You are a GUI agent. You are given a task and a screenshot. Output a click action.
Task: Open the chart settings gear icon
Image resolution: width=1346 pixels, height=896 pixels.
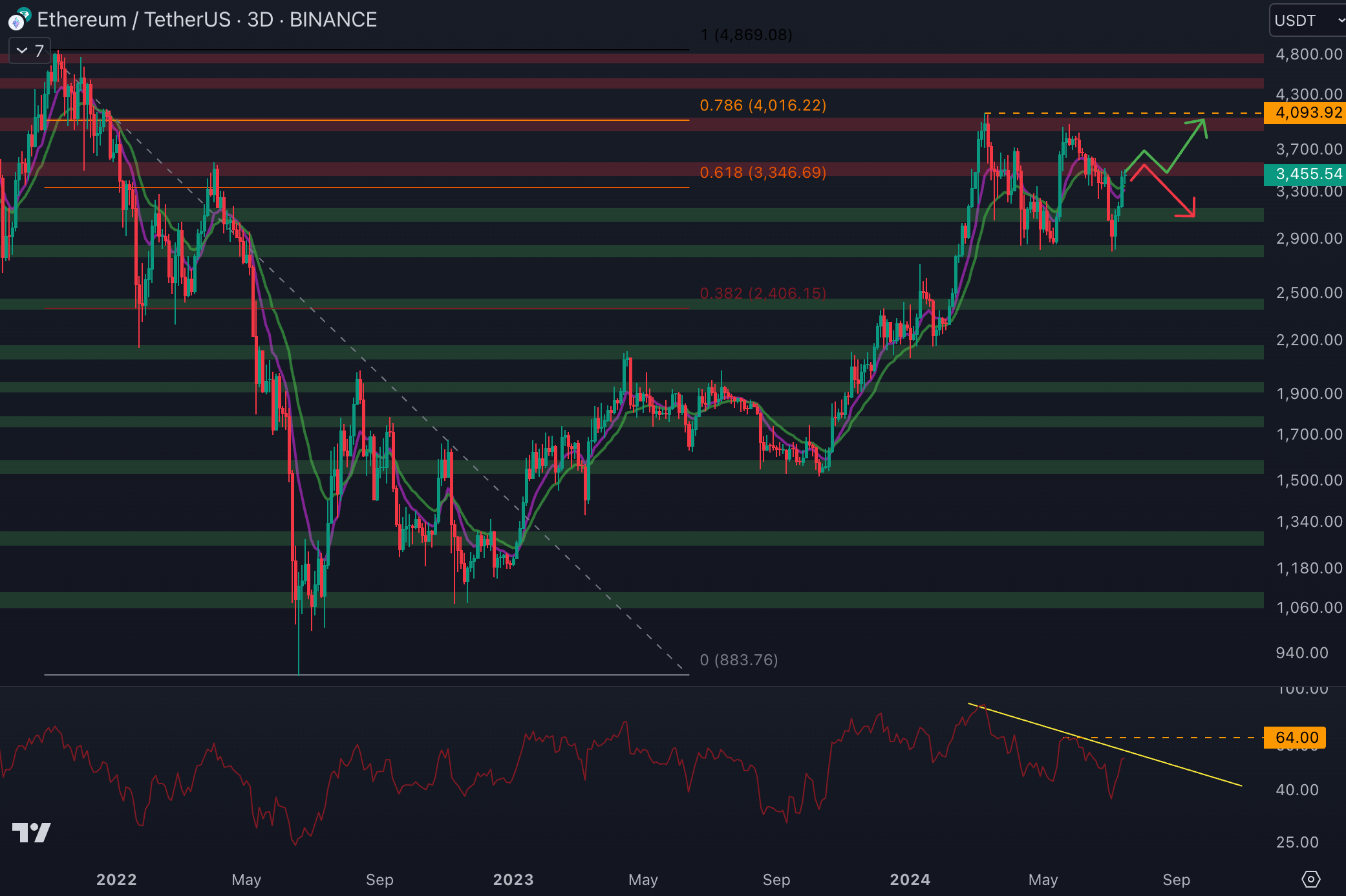[1310, 879]
